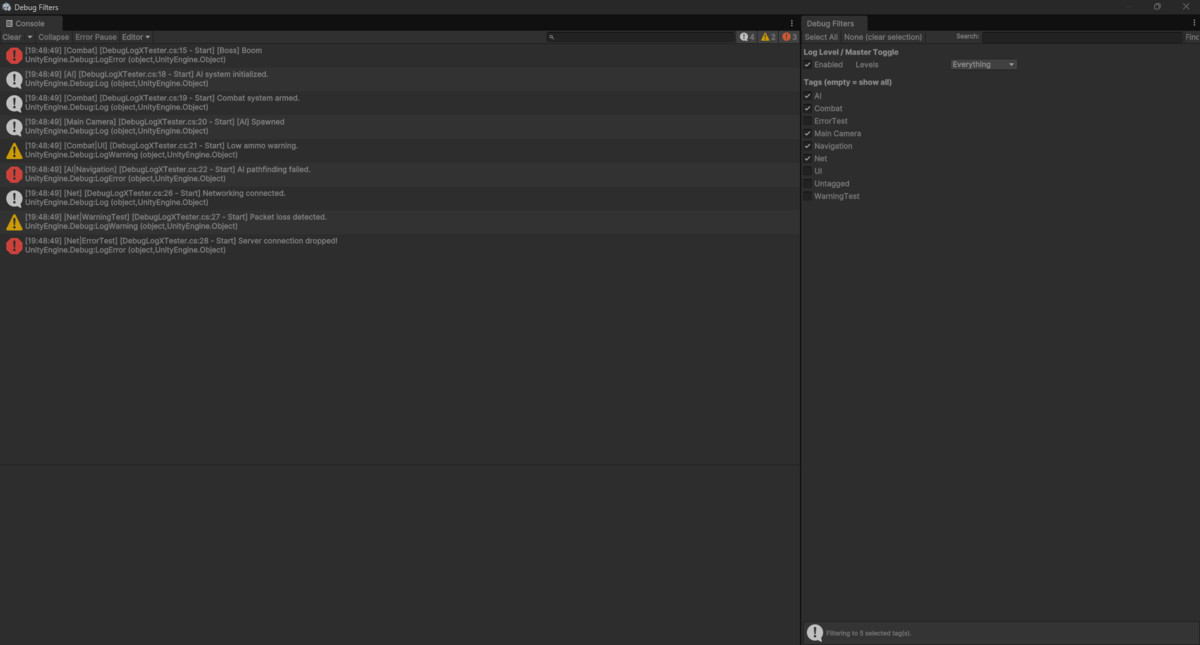Click the warning icon on Packet loss detected entry

13,221
